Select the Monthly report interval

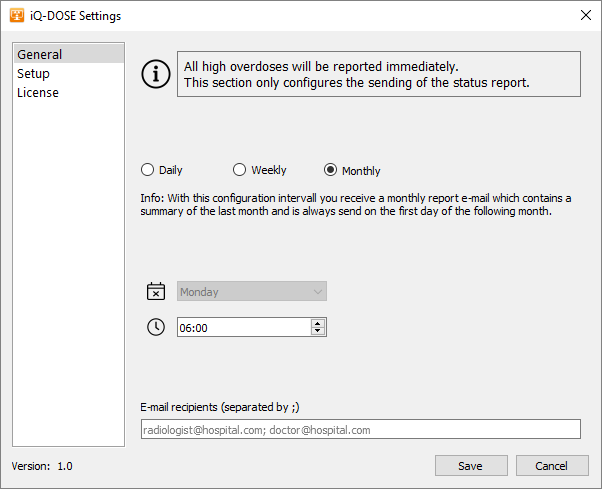(x=330, y=170)
